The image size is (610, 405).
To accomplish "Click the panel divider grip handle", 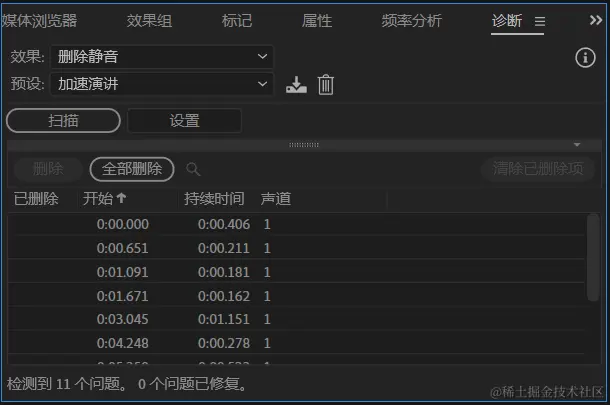I will pos(304,145).
